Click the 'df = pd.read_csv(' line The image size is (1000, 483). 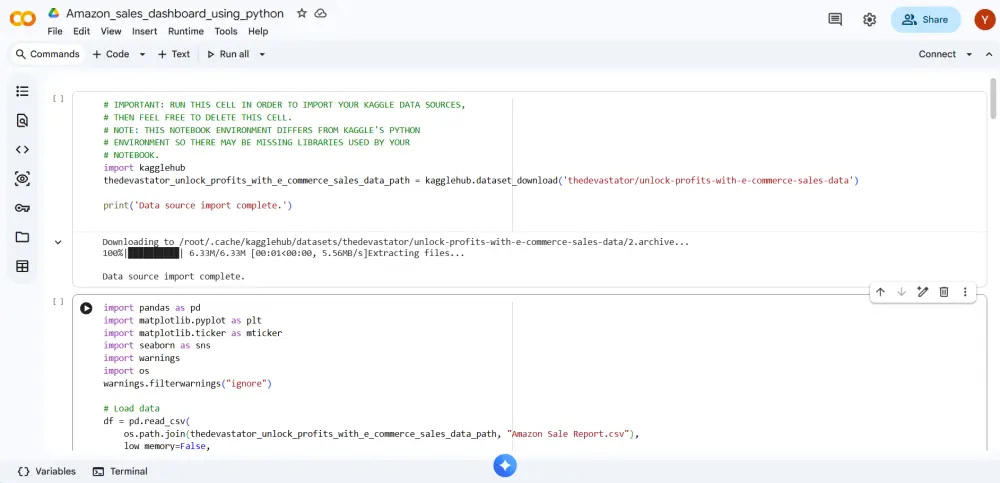147,421
